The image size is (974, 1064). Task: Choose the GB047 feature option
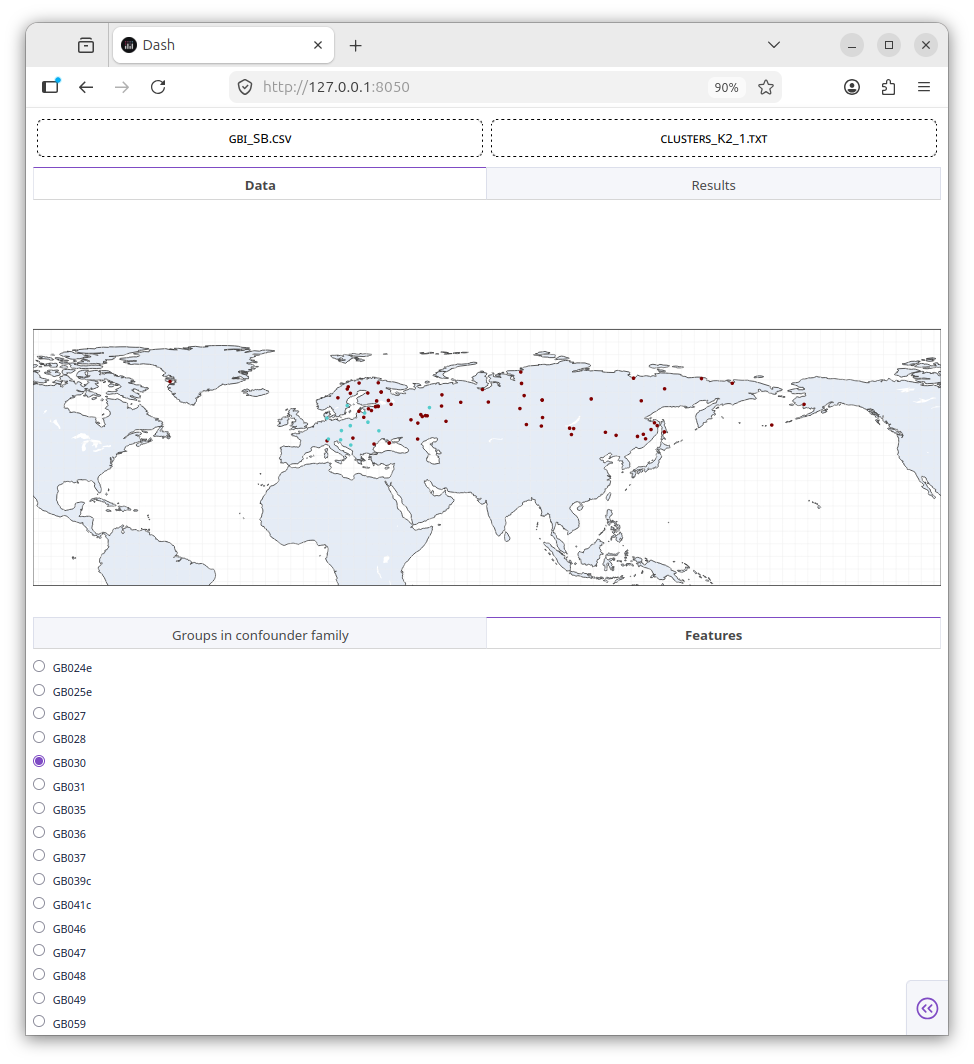pos(39,951)
